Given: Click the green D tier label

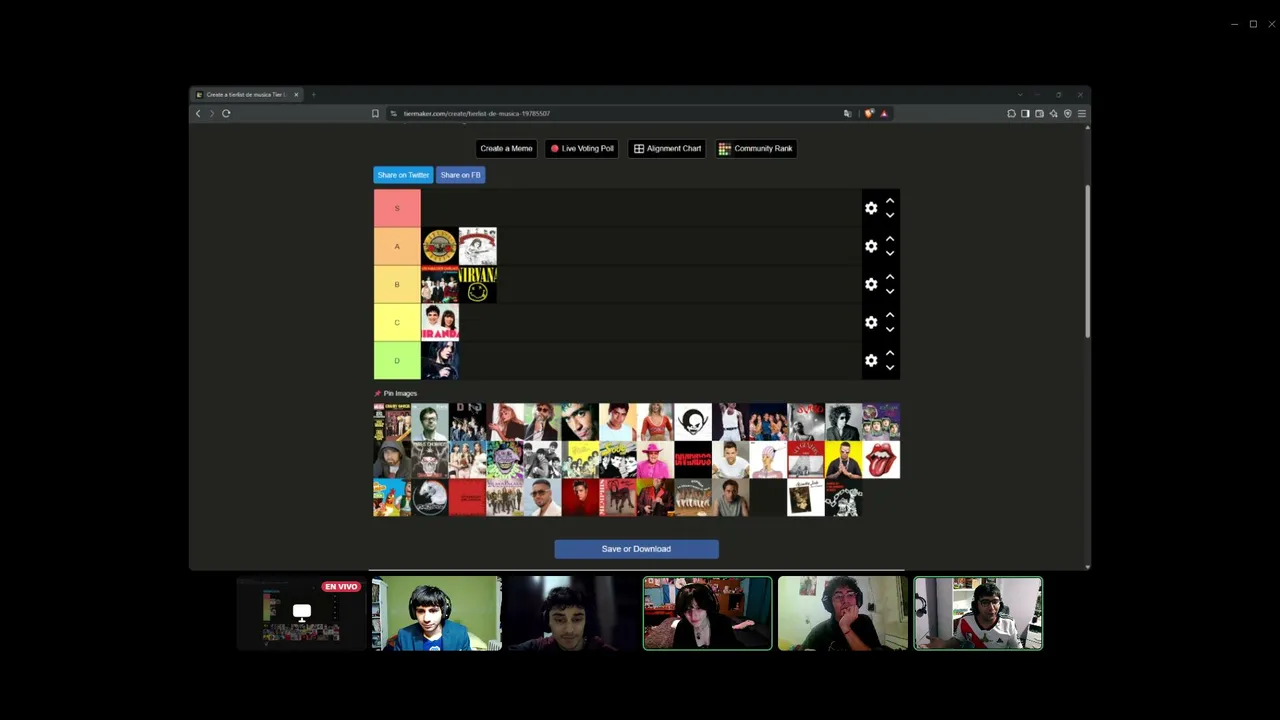Looking at the screenshot, I should point(397,360).
